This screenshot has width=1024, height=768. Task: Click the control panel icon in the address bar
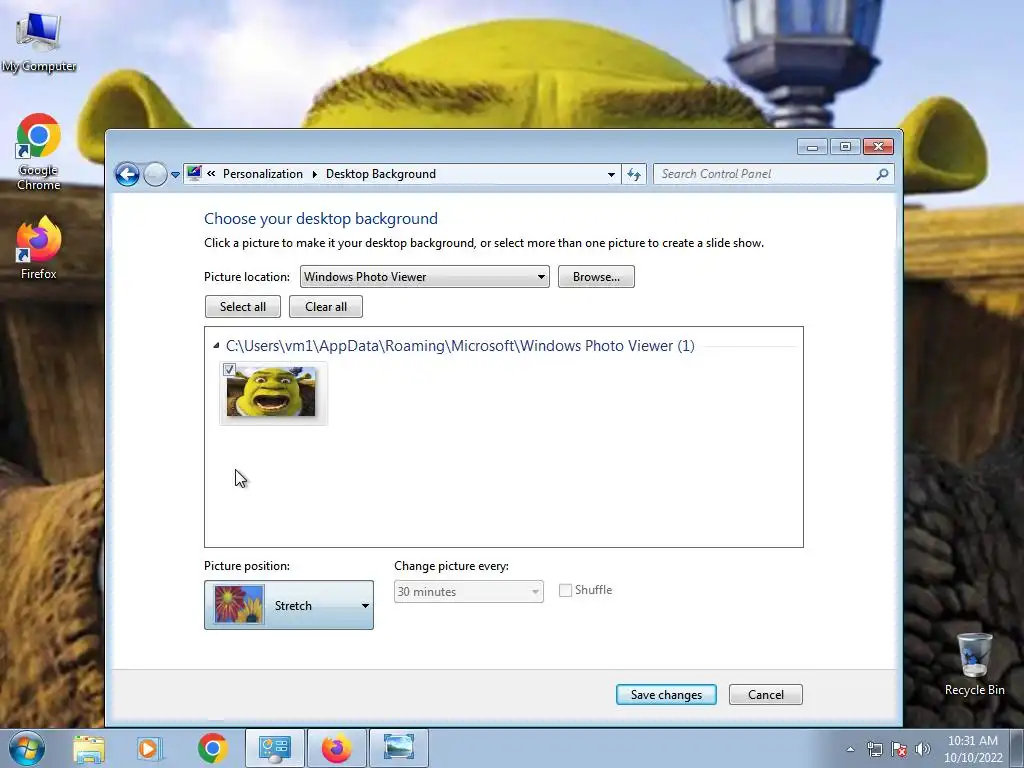tap(194, 174)
